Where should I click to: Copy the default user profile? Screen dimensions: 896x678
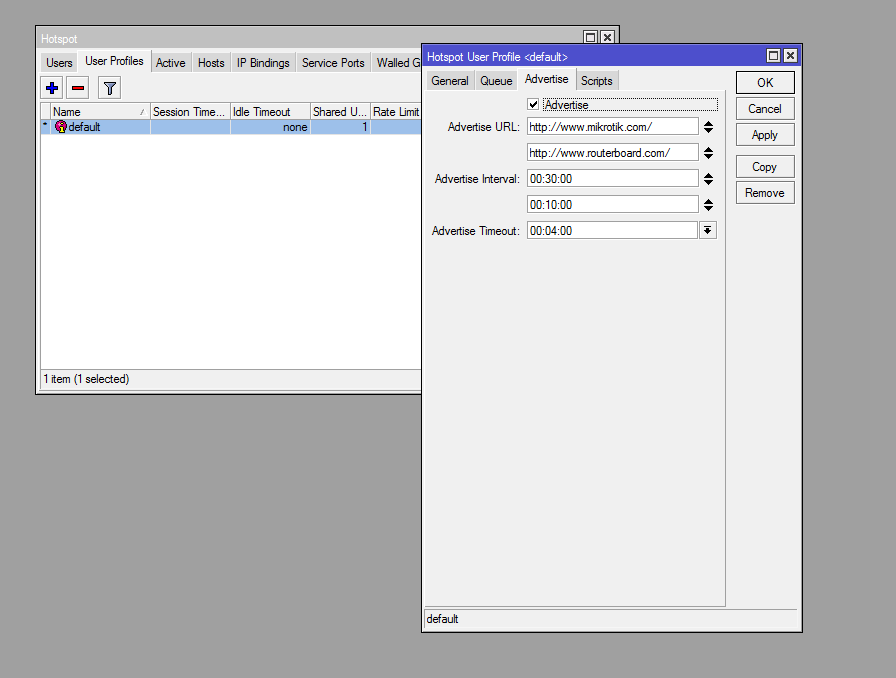(x=765, y=167)
